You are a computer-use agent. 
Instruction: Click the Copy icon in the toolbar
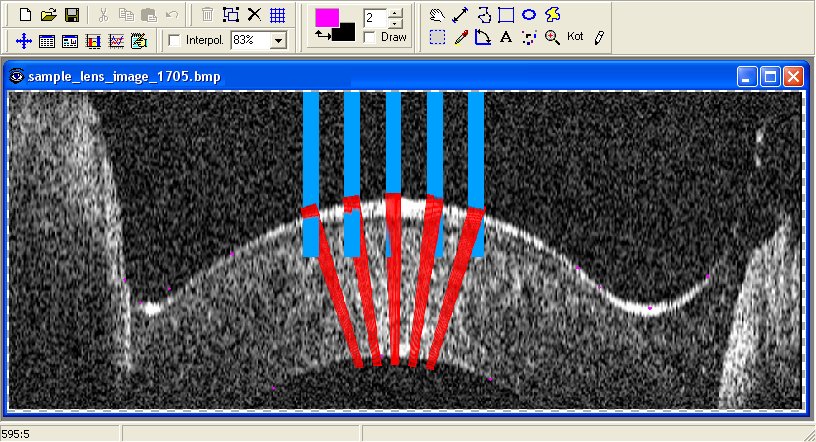coord(126,15)
